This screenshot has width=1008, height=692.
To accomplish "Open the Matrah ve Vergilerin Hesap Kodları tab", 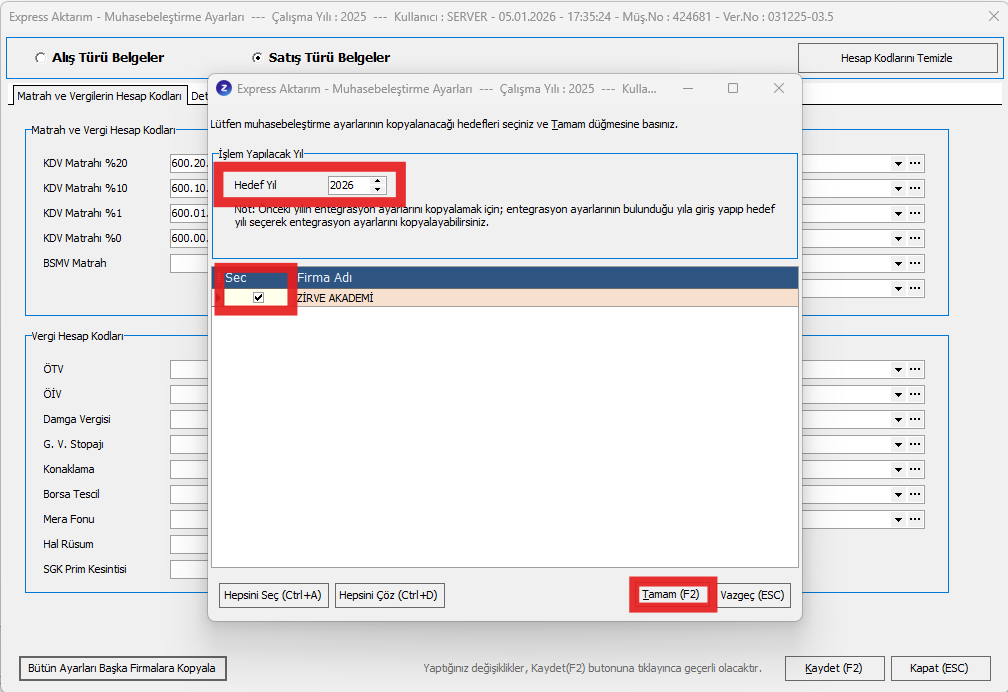I will click(x=100, y=96).
